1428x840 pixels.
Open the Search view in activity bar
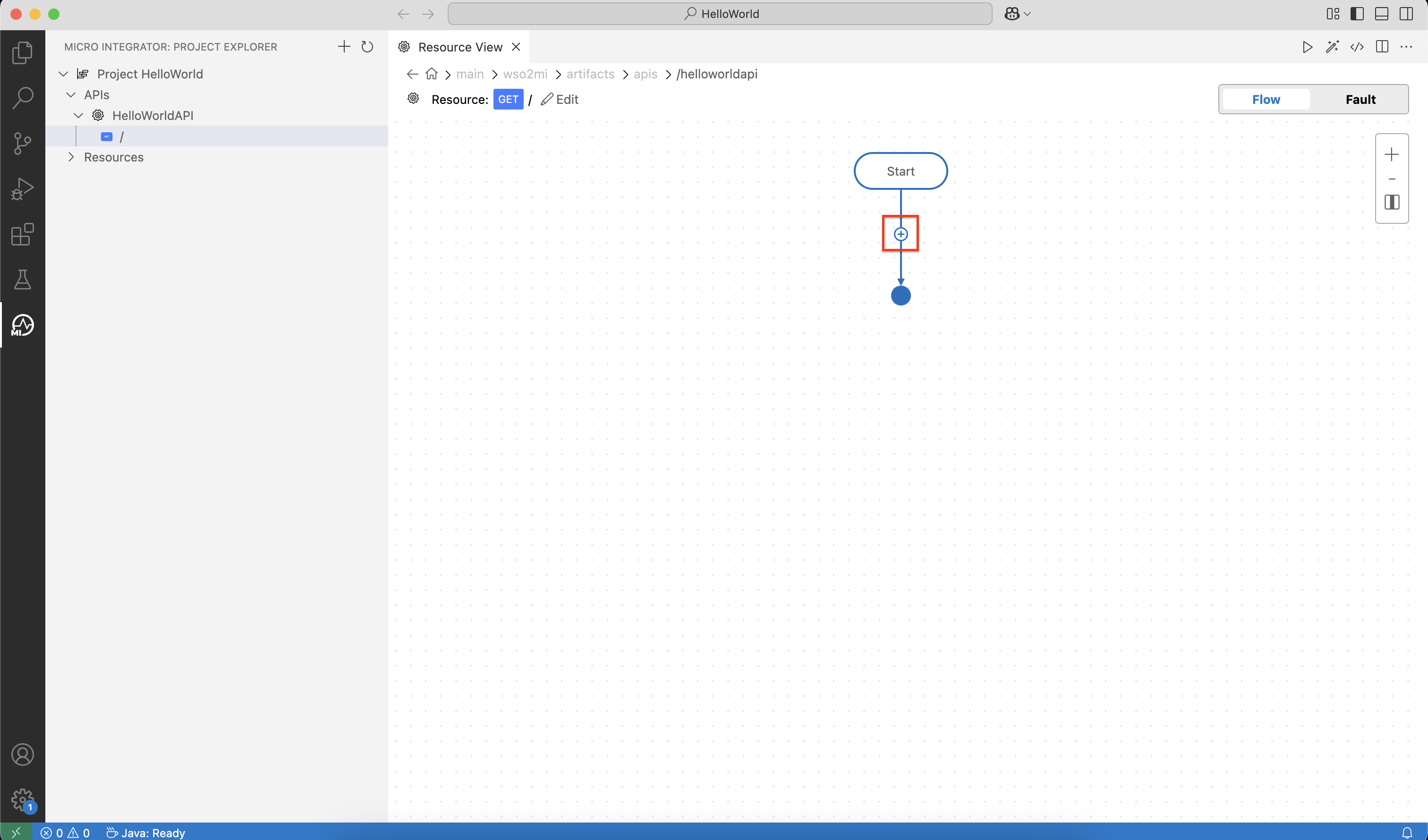coord(22,97)
